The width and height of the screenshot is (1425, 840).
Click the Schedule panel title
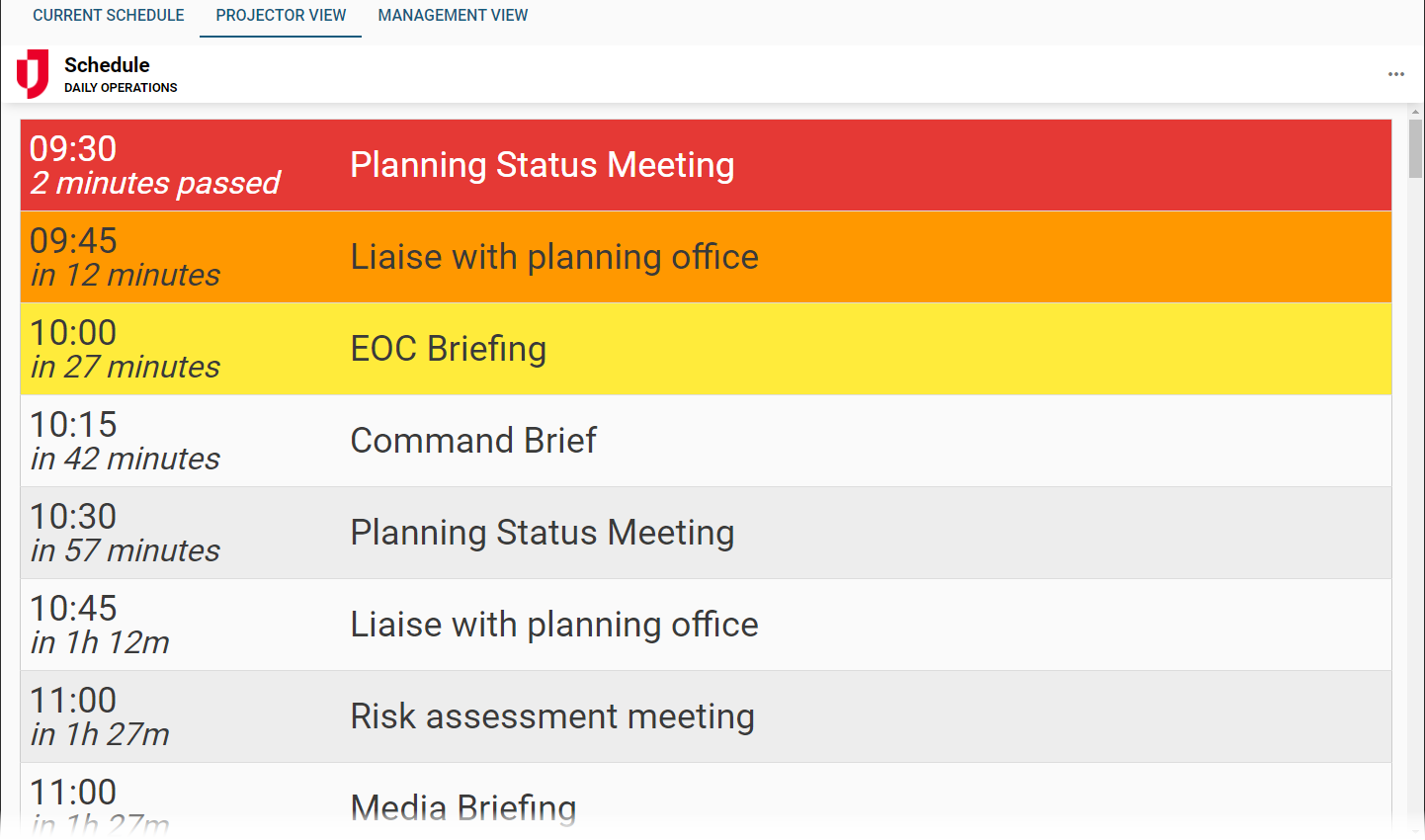(107, 65)
